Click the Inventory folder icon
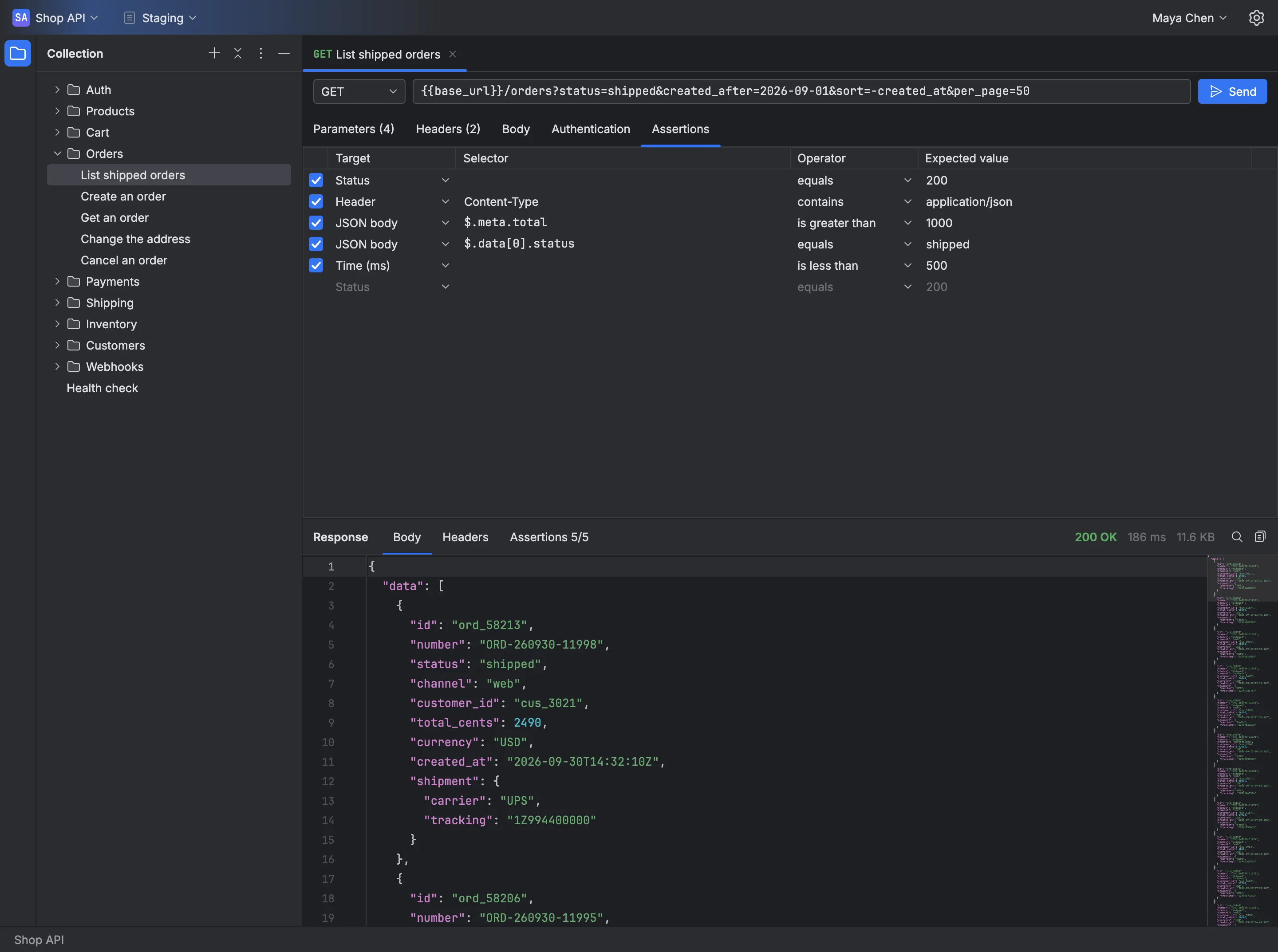The image size is (1278, 952). [x=74, y=324]
